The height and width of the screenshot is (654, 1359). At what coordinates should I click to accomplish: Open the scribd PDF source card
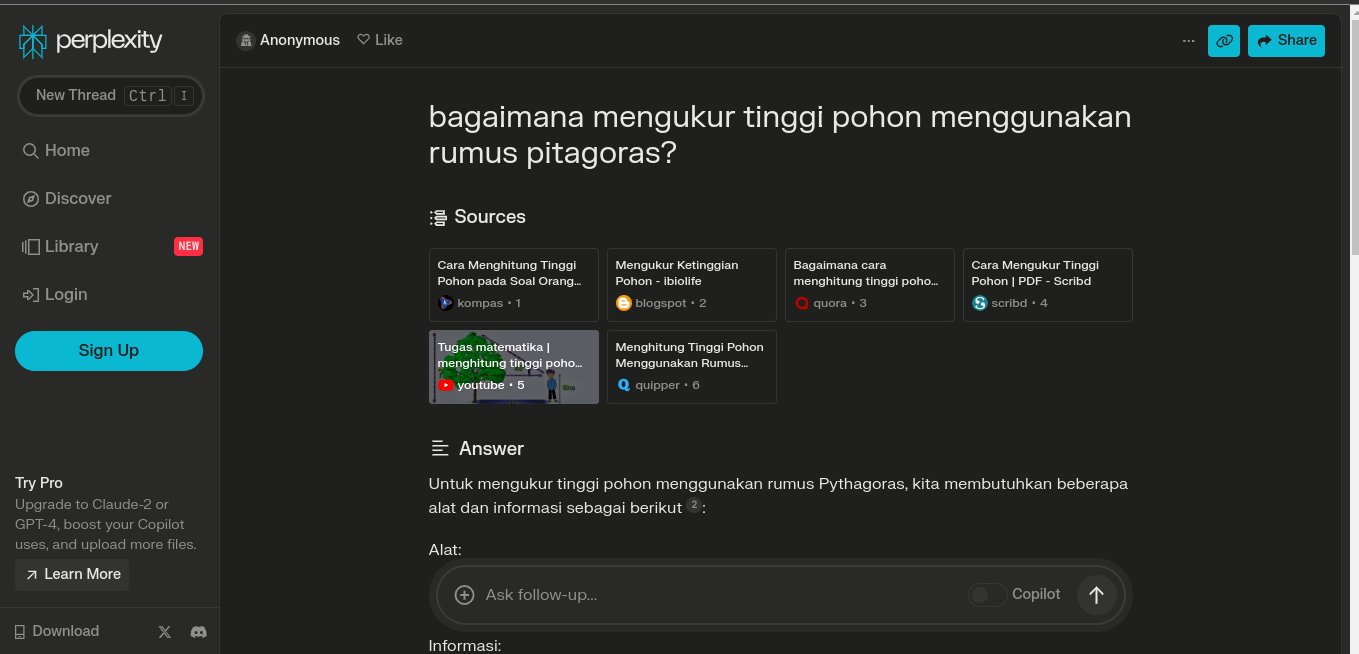(1047, 284)
